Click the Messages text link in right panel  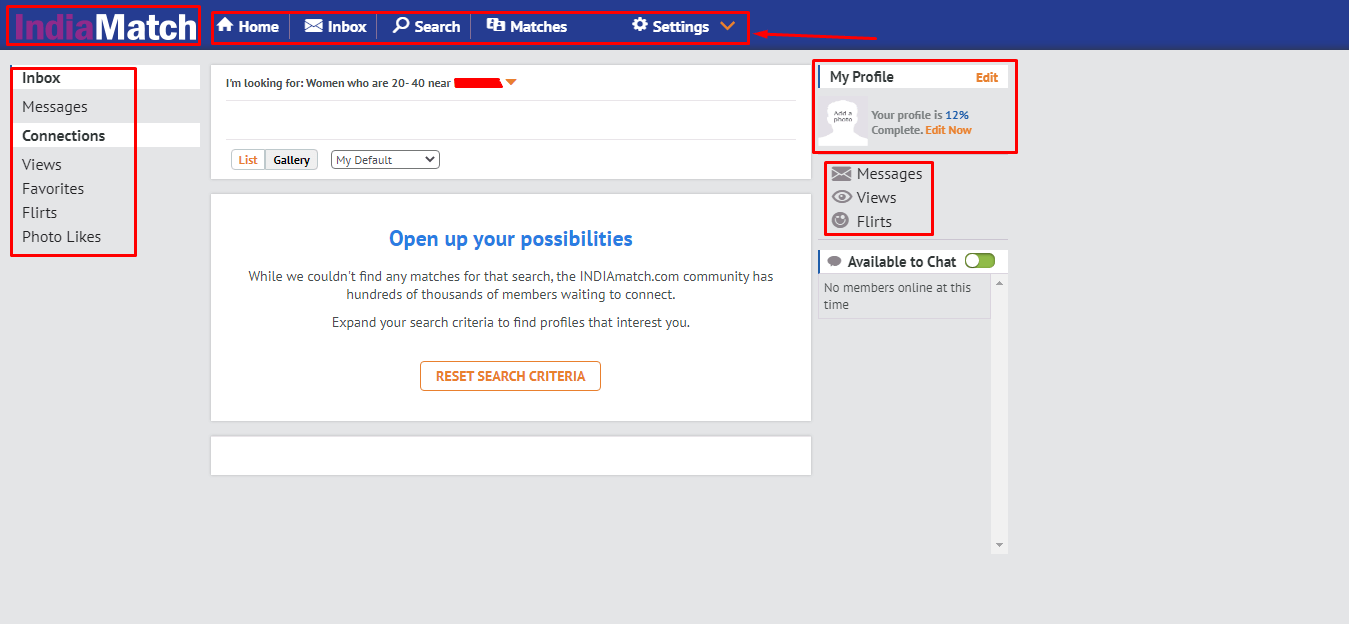coord(889,174)
